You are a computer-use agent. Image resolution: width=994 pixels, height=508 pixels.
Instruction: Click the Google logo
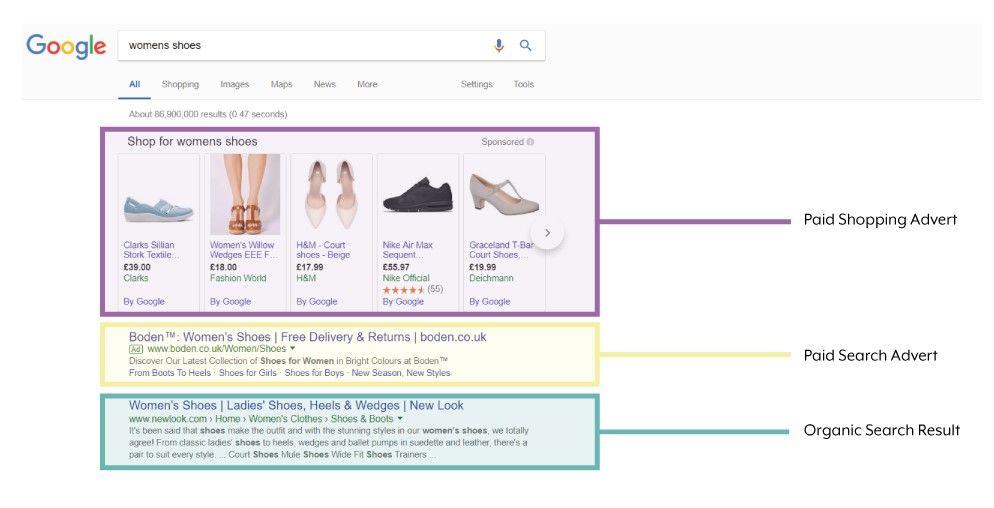tap(66, 46)
